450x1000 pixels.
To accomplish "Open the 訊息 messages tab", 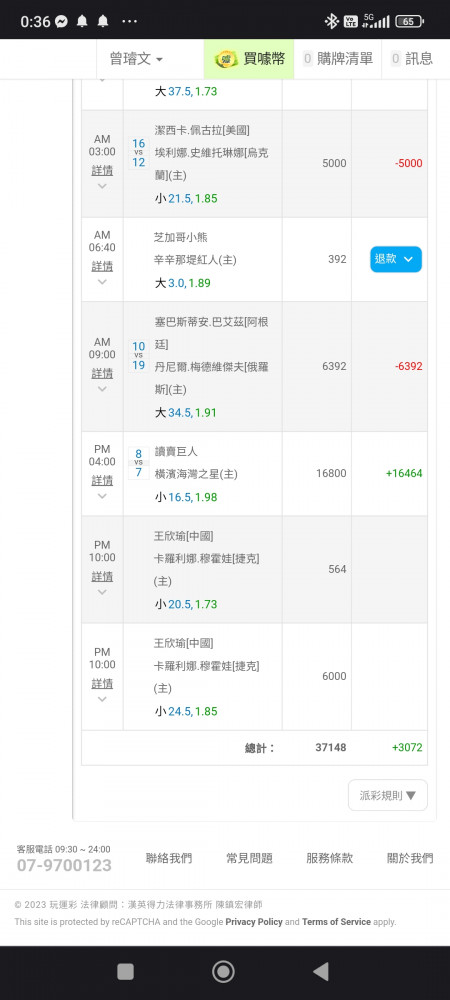I will click(412, 59).
